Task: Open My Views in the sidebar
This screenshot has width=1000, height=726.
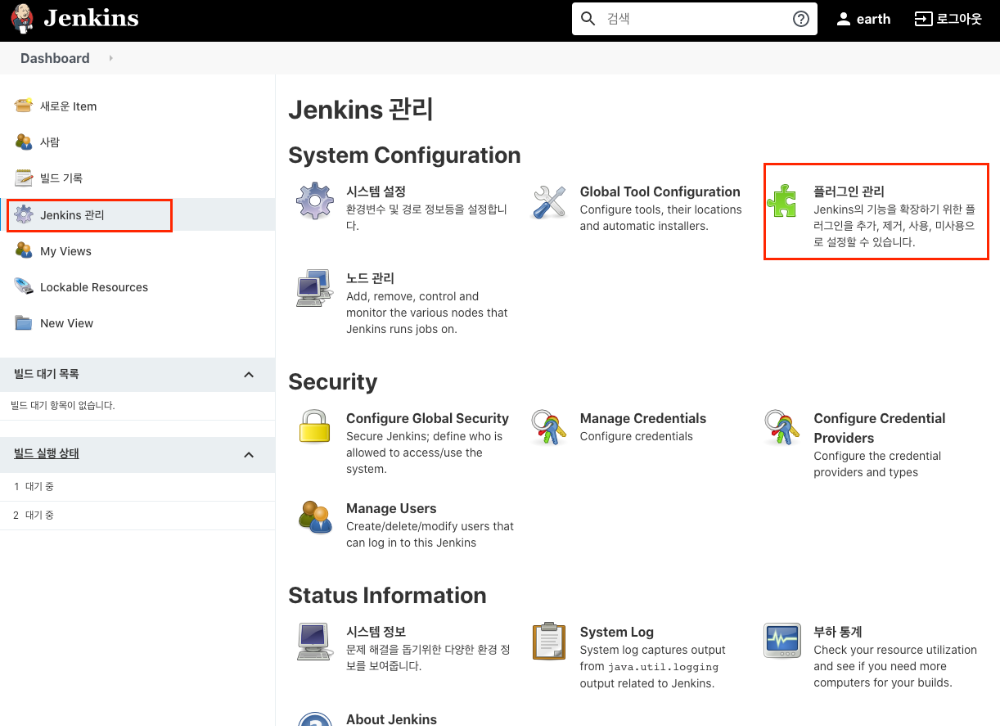Action: [x=66, y=251]
